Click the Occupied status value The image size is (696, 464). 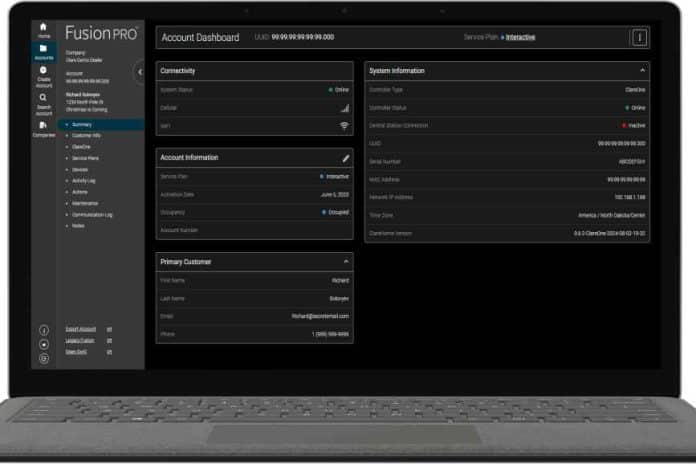click(338, 212)
